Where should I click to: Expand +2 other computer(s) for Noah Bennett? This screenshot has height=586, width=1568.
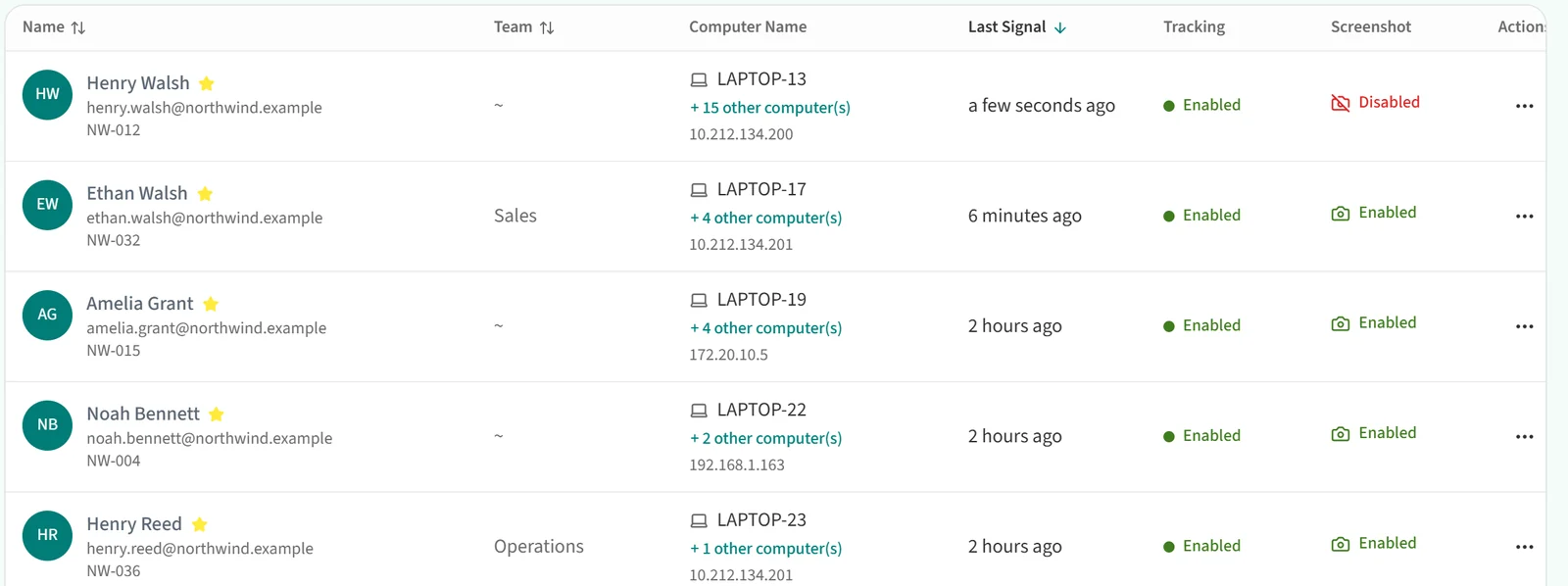tap(766, 438)
